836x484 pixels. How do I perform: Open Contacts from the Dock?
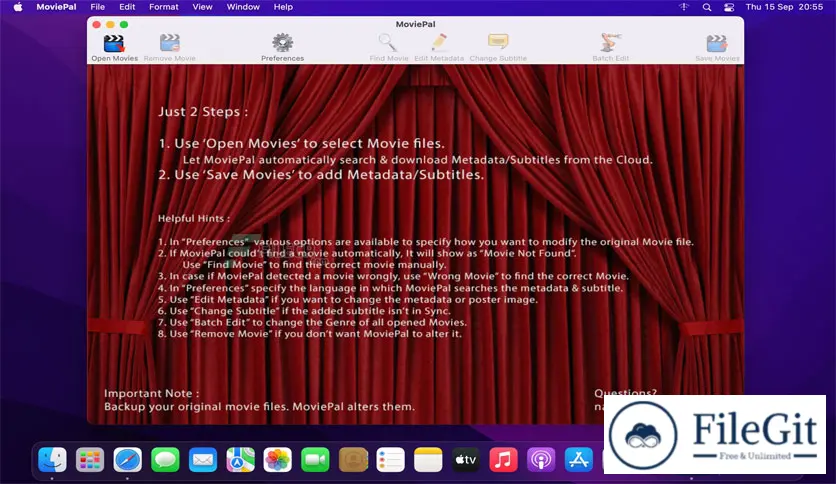pyautogui.click(x=353, y=459)
